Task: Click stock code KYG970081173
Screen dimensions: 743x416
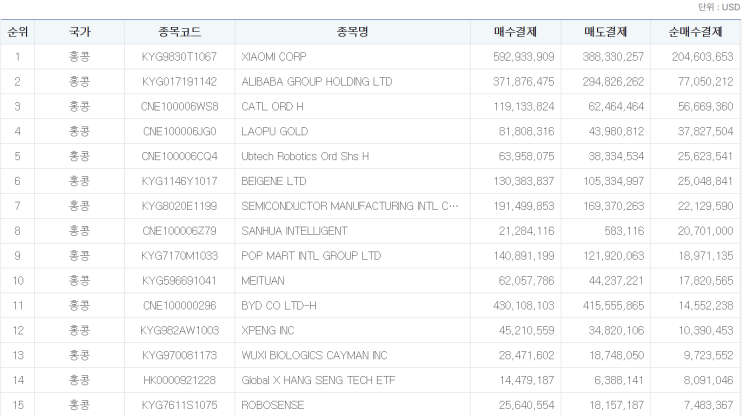Action: [x=179, y=355]
